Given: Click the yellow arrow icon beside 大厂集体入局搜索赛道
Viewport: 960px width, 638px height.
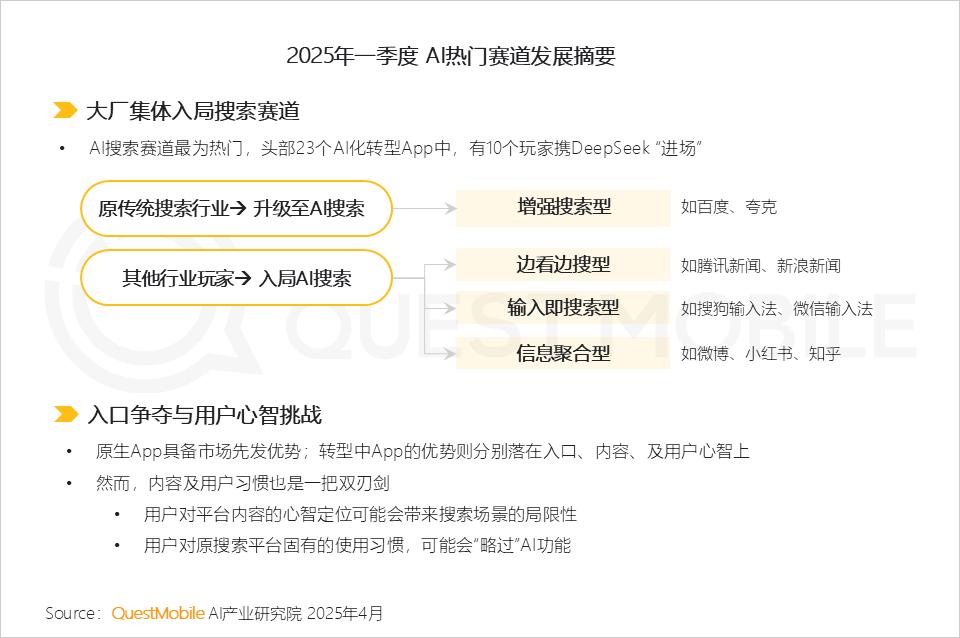Looking at the screenshot, I should click(x=65, y=111).
